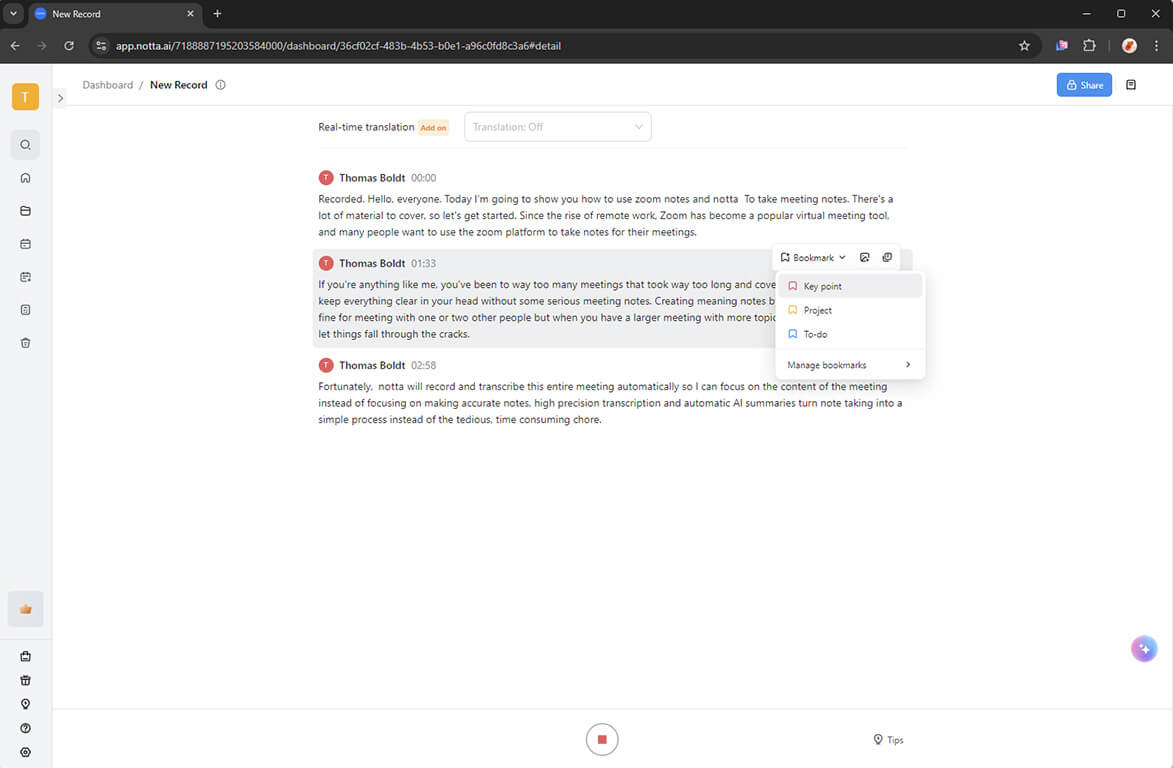Screen dimensions: 1173x768
Task: Click the info icon next to New Record
Action: click(x=221, y=85)
